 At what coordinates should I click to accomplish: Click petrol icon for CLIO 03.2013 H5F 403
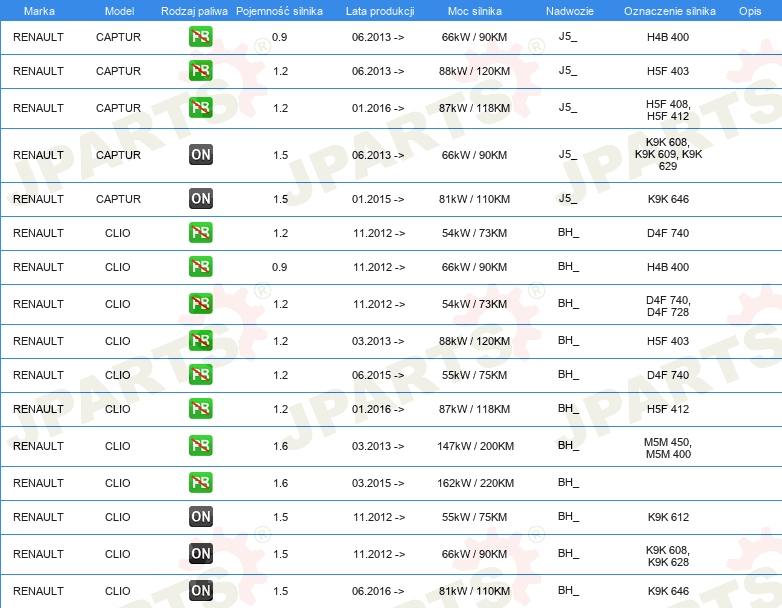200,340
